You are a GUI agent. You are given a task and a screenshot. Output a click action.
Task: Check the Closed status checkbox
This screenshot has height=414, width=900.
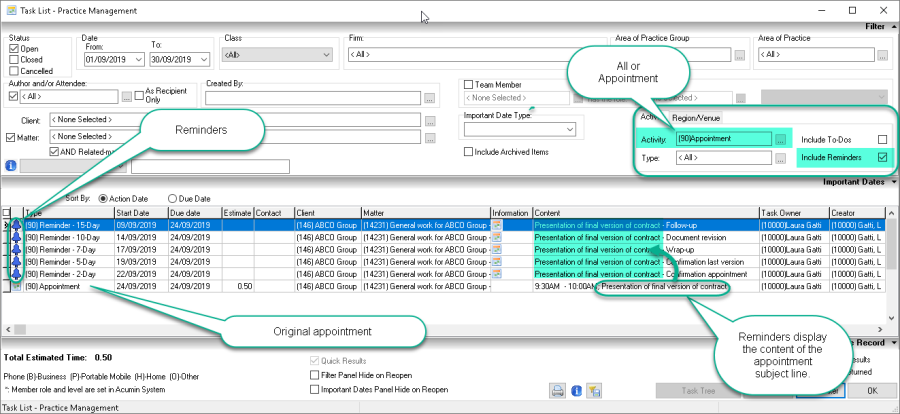pos(14,60)
